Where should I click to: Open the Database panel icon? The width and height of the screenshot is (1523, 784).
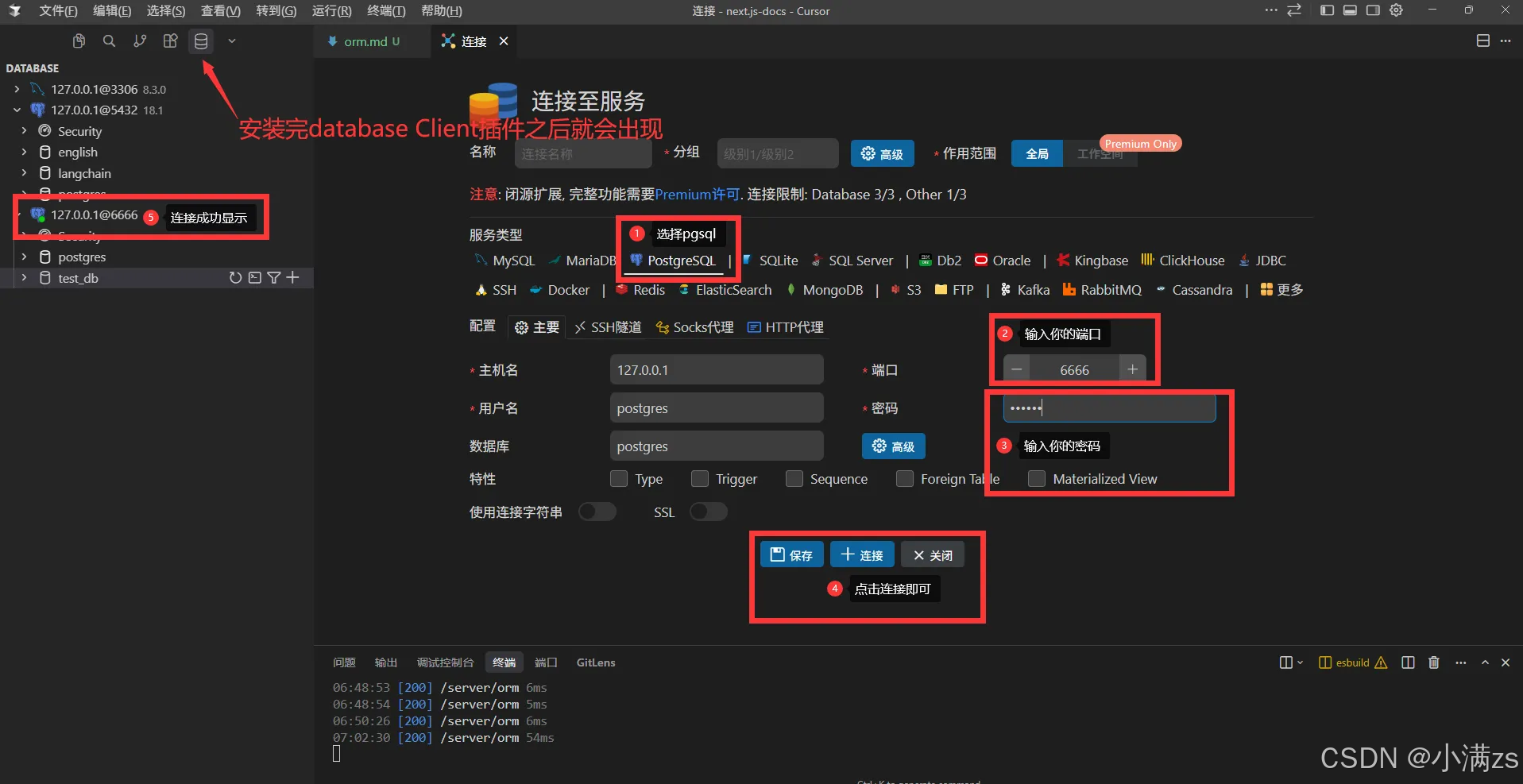[201, 41]
